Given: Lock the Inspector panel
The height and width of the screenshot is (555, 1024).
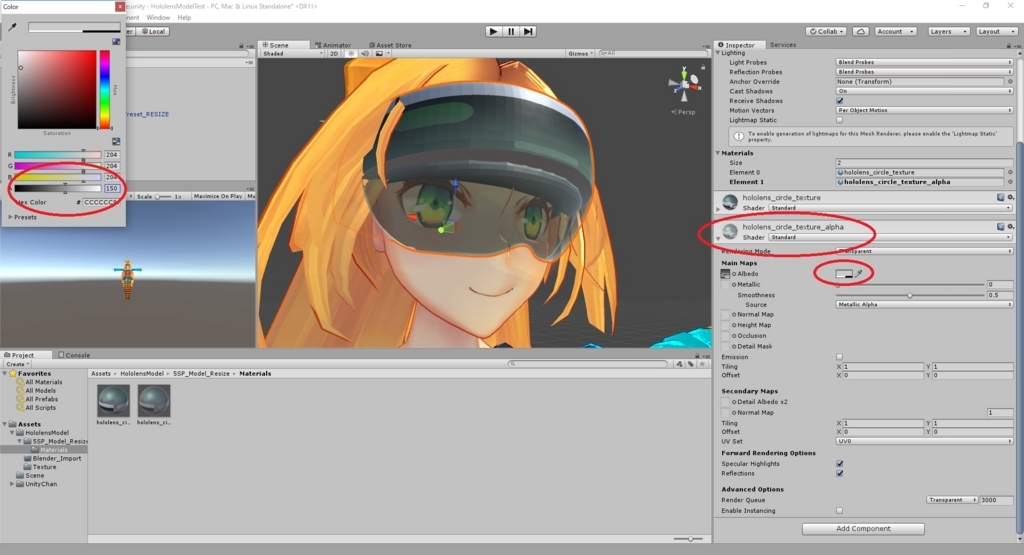Looking at the screenshot, I should tap(1008, 45).
